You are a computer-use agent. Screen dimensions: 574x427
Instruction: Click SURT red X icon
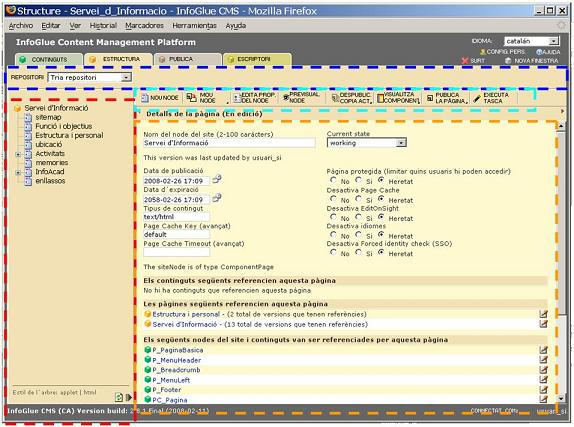[x=465, y=61]
